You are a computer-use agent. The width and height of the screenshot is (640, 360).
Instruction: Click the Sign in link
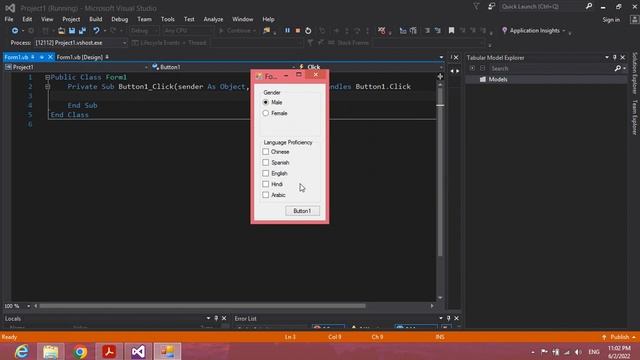point(611,20)
